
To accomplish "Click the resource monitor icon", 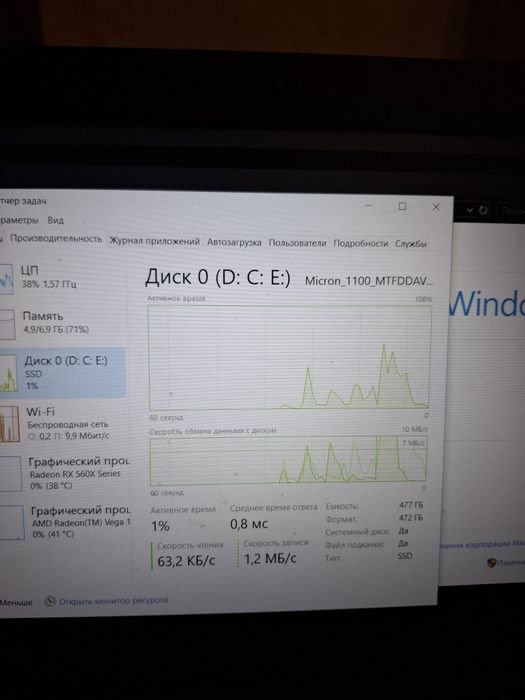I will tap(50, 601).
